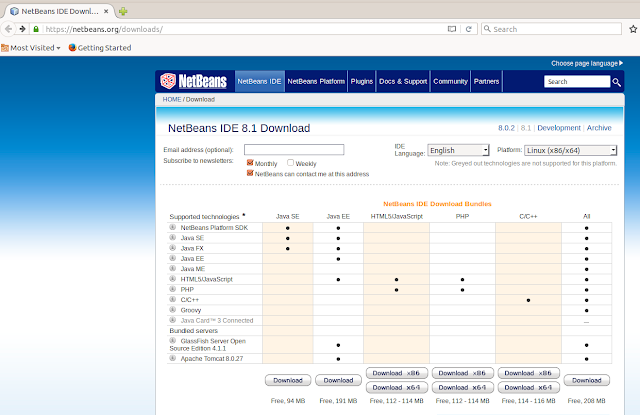Open the Community nav tab
This screenshot has width=640, height=415.
tap(450, 81)
